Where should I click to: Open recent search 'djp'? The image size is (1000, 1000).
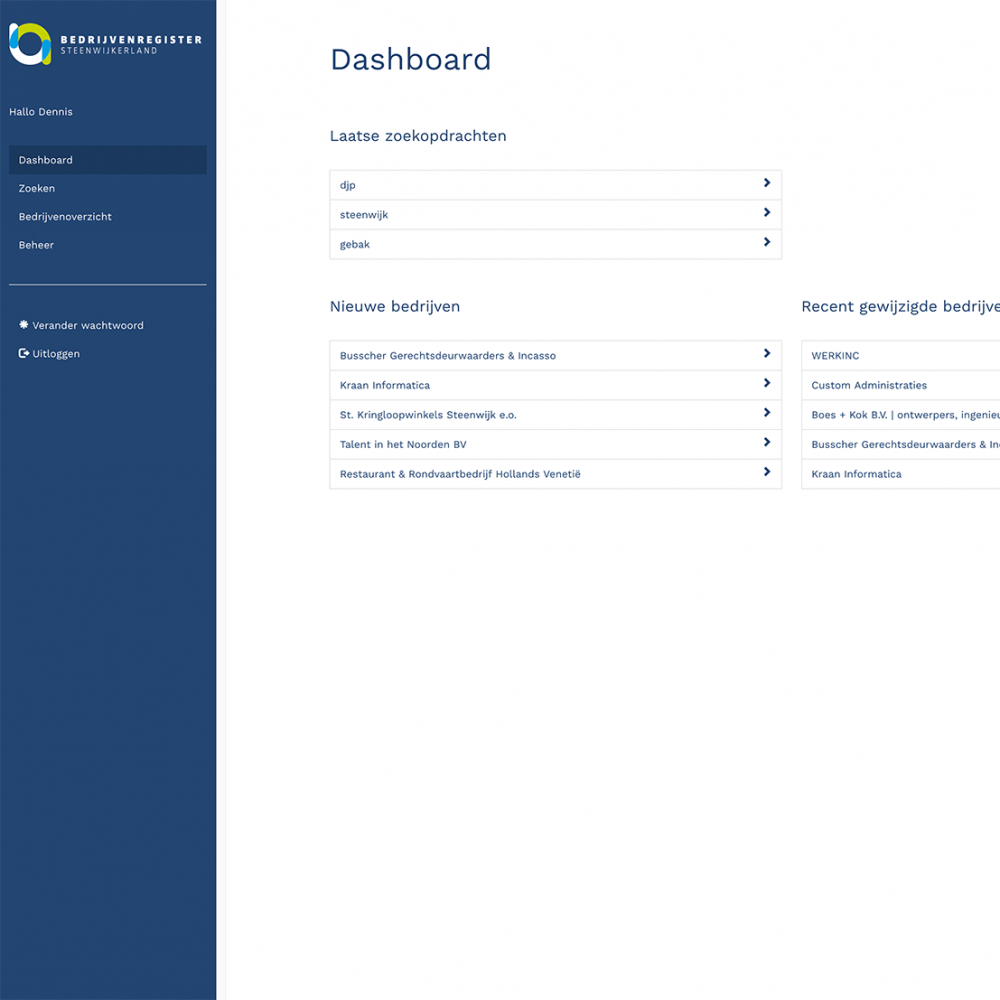[555, 185]
